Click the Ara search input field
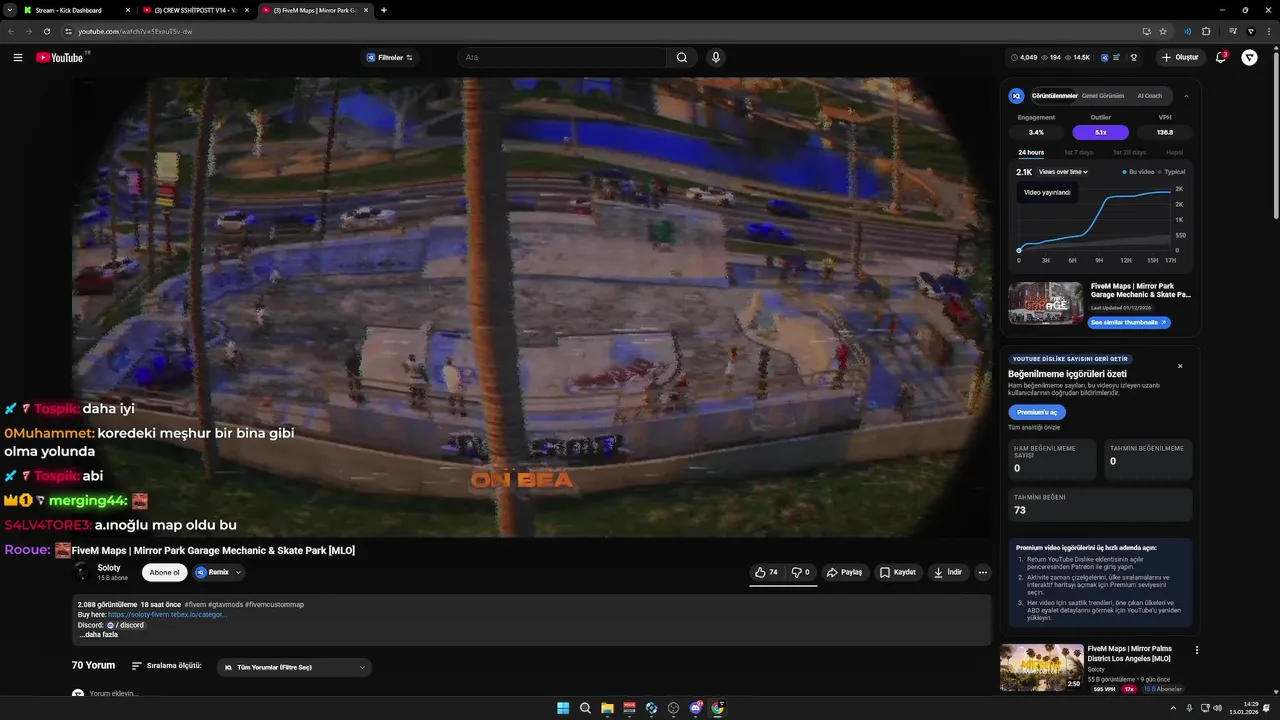1280x720 pixels. pyautogui.click(x=560, y=58)
